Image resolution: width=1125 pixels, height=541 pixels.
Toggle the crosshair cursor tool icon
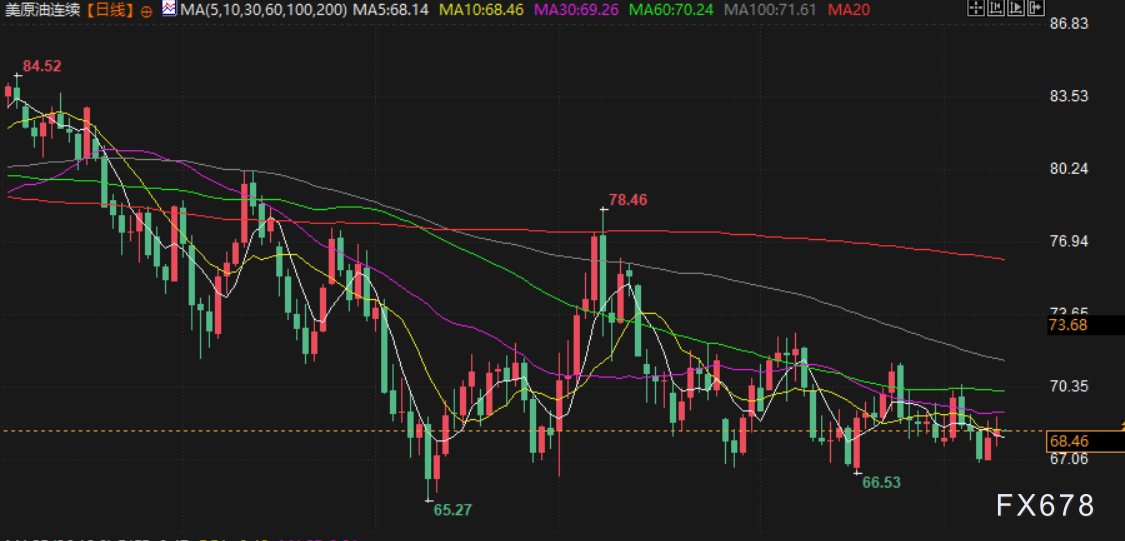coord(976,8)
